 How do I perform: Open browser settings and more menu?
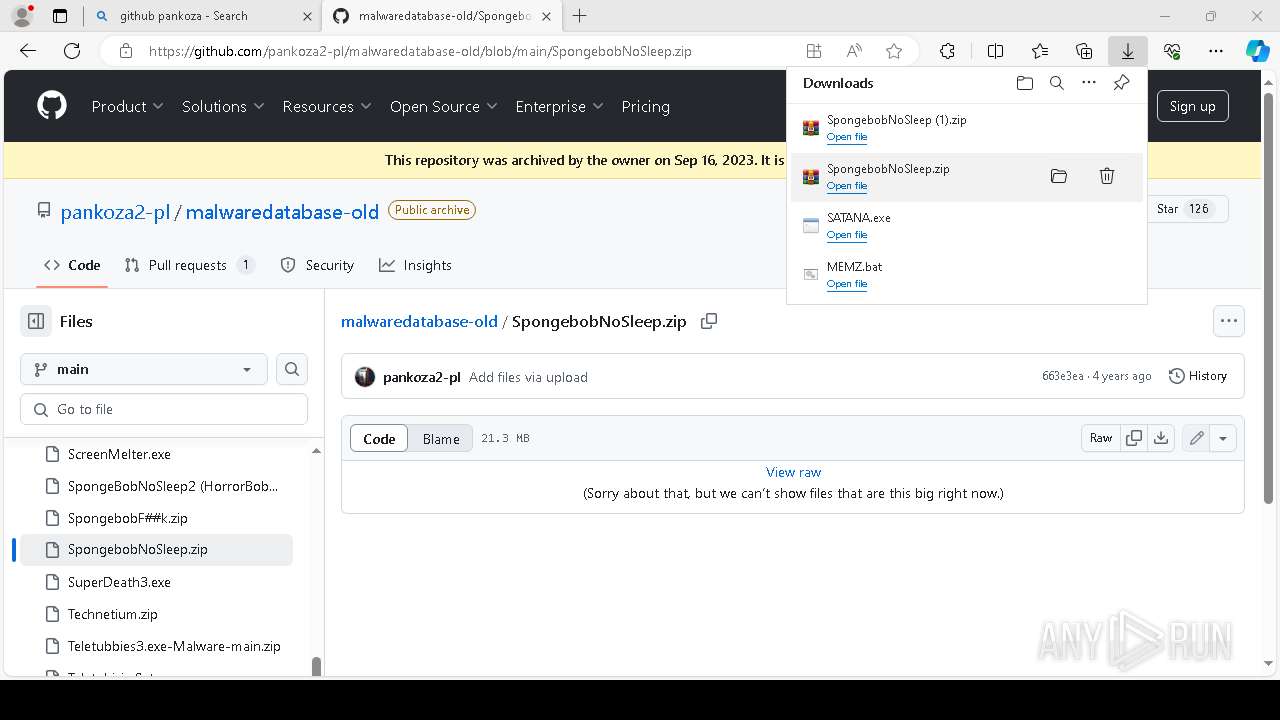click(x=1216, y=51)
